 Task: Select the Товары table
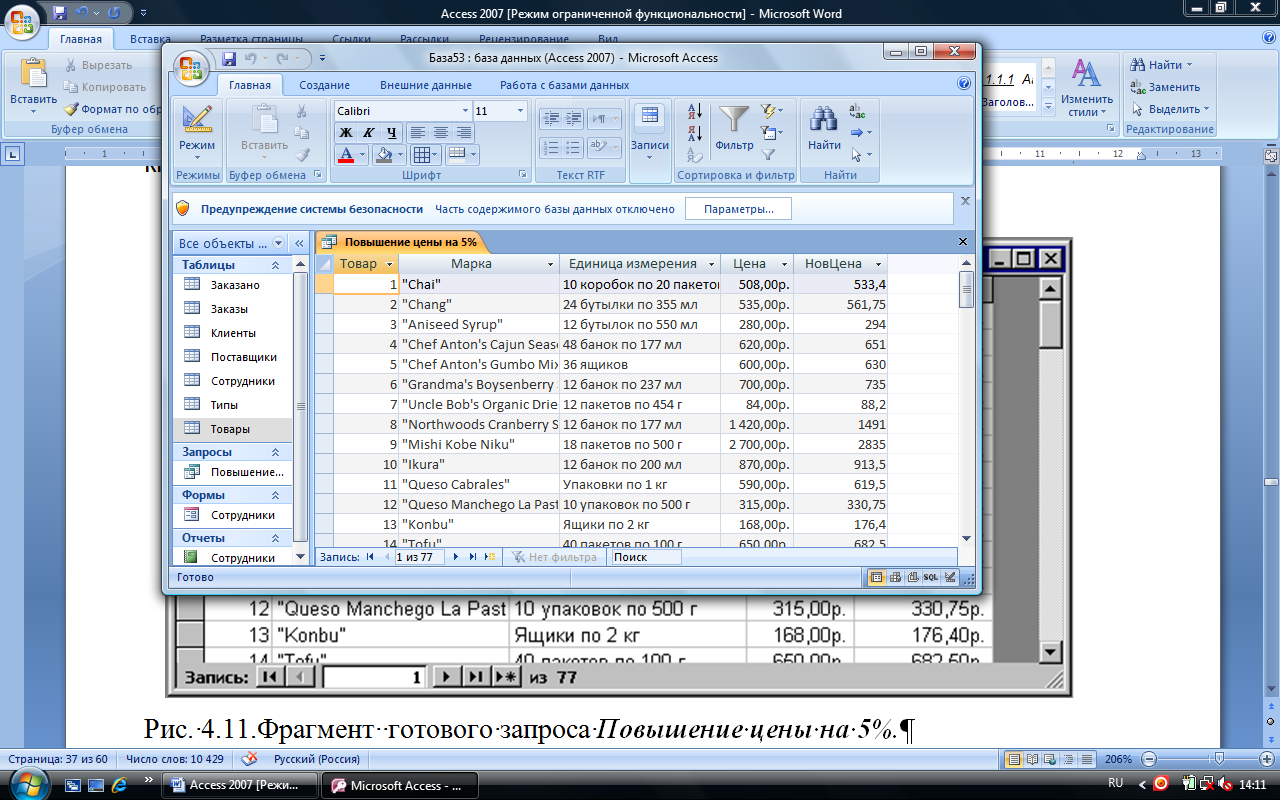(233, 429)
